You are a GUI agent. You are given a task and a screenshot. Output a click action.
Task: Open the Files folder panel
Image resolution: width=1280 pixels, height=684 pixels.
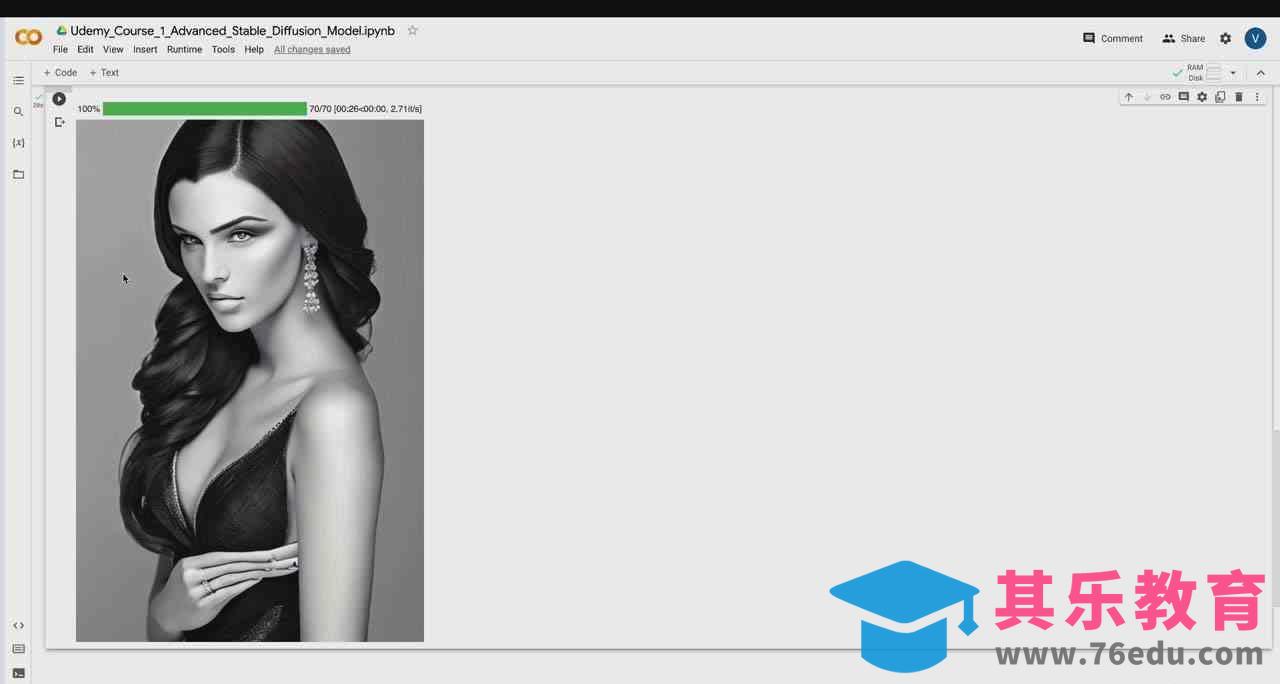point(18,174)
